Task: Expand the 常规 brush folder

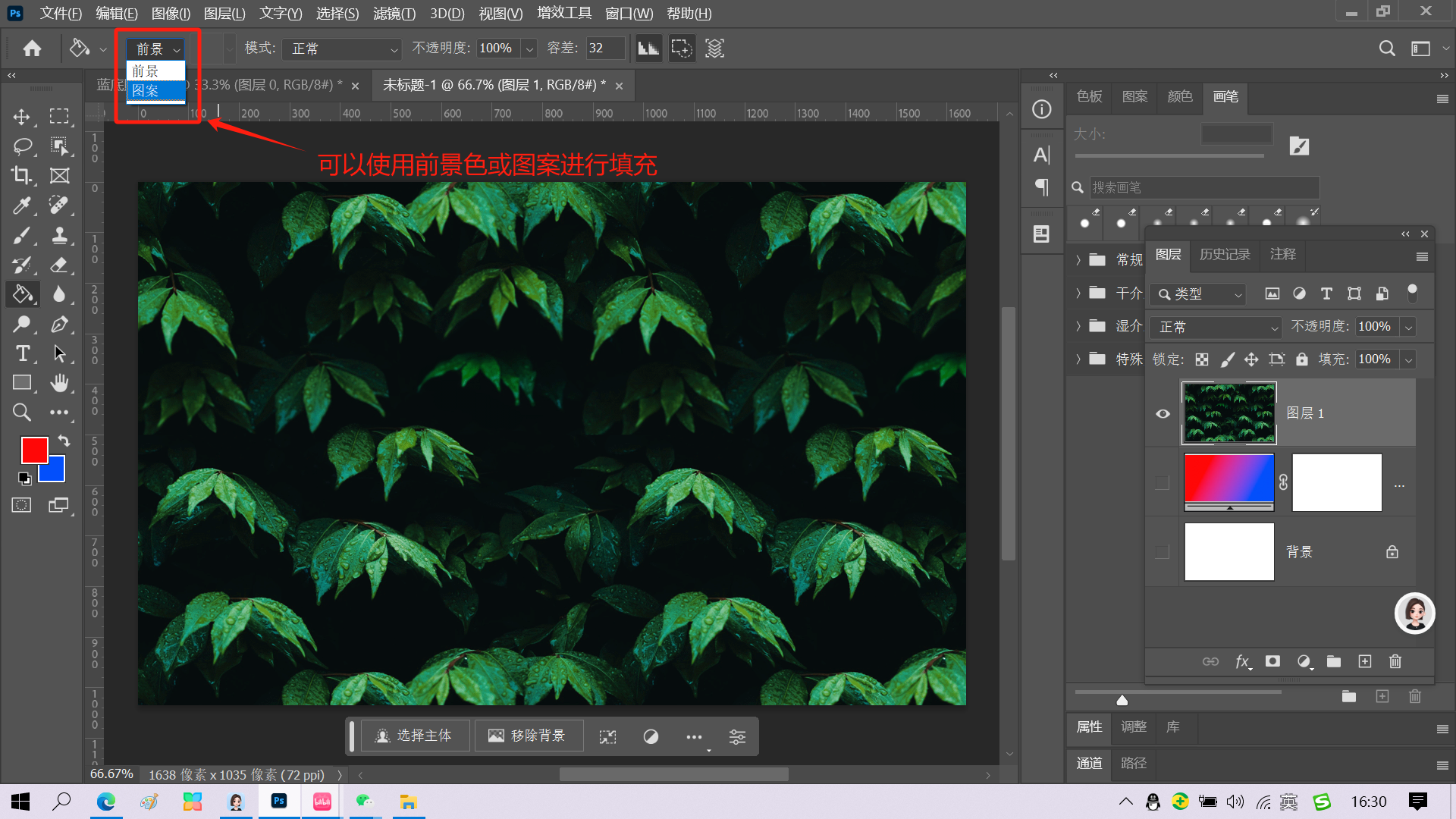Action: tap(1078, 260)
